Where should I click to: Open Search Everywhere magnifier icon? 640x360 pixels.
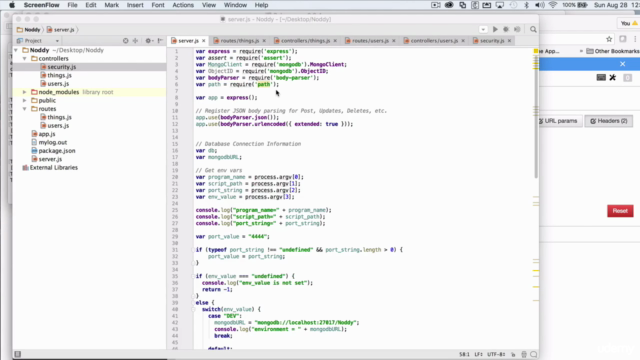tap(533, 29)
